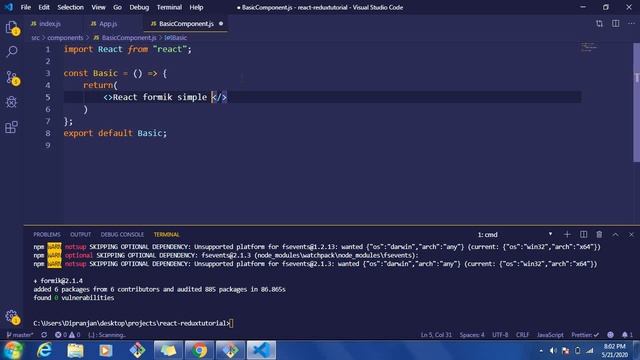The width and height of the screenshot is (640, 360).
Task: Maximize the terminal panel size
Action: [615, 234]
